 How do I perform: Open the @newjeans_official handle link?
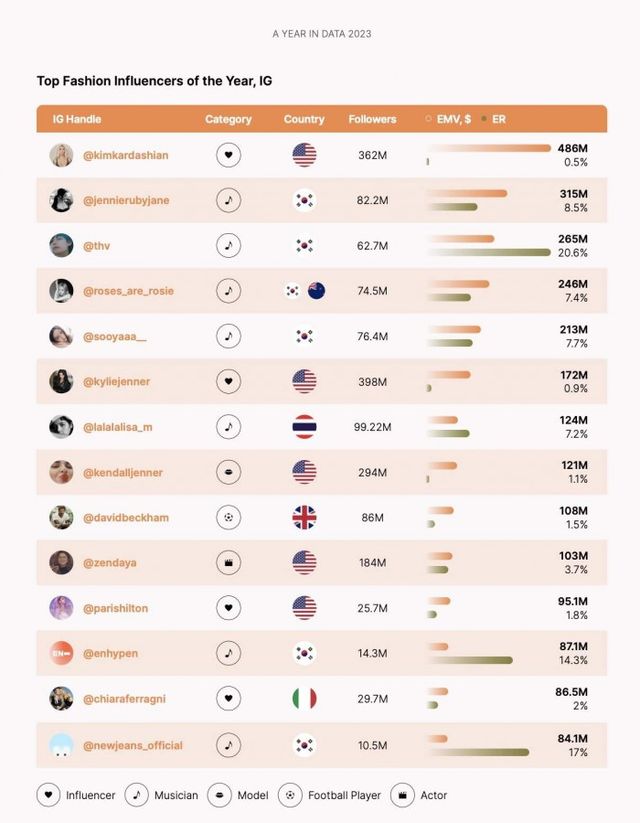[133, 745]
